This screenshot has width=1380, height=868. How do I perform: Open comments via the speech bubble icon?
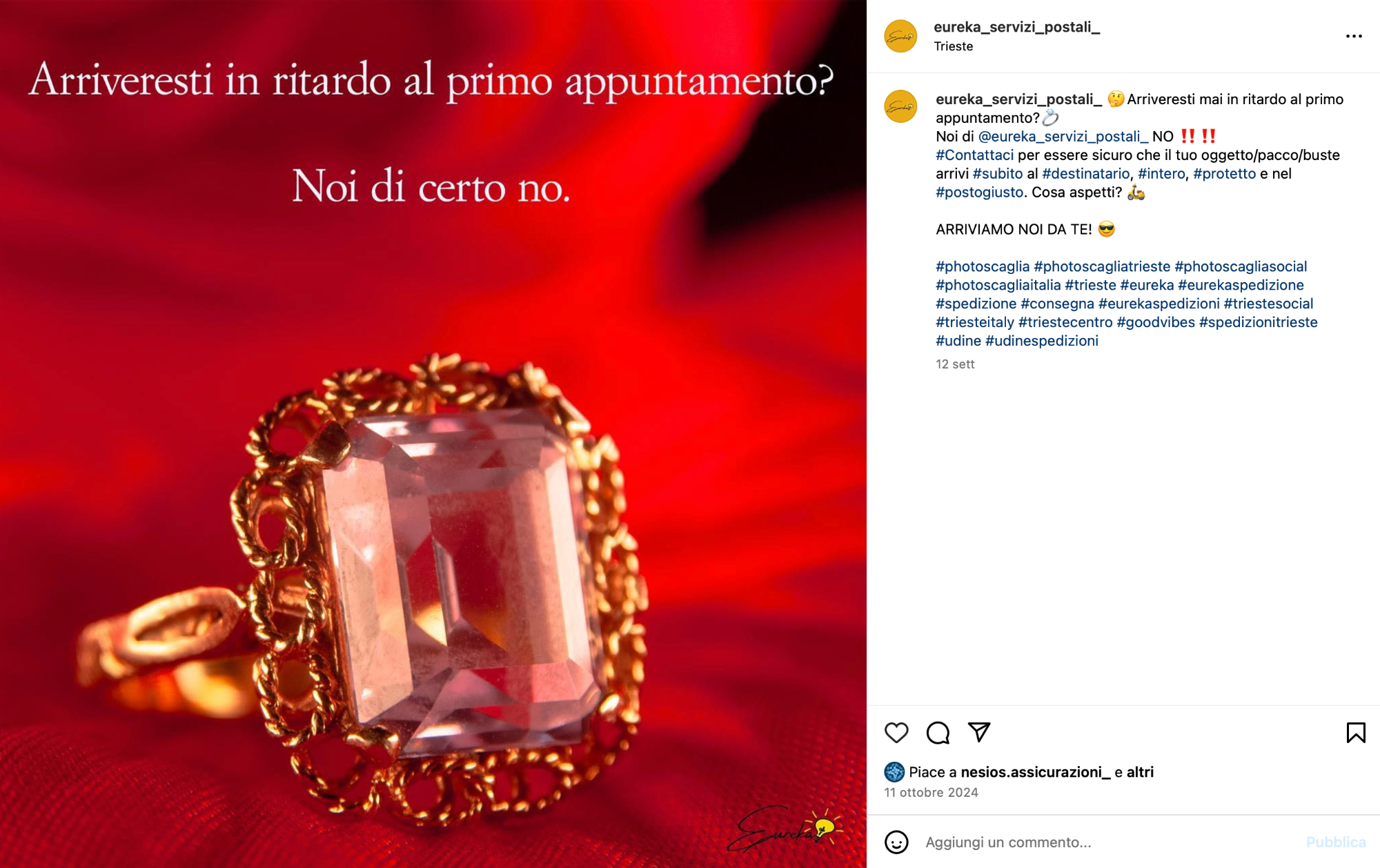(x=938, y=732)
